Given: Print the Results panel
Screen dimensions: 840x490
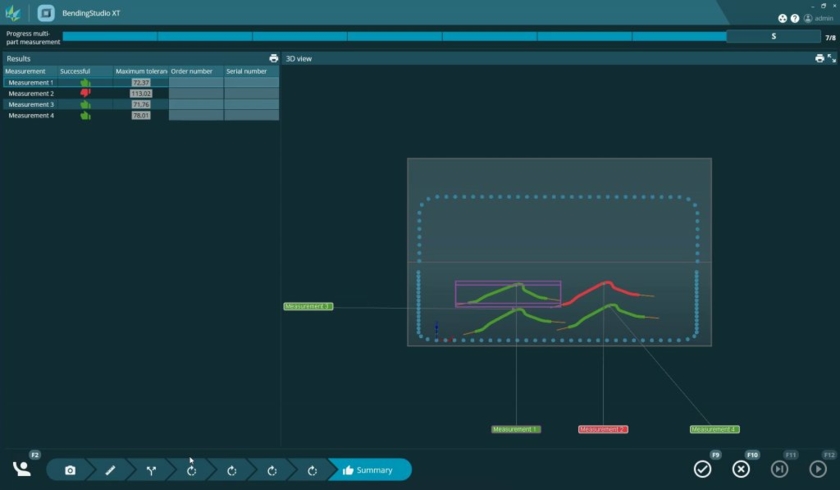Looking at the screenshot, I should coord(274,58).
